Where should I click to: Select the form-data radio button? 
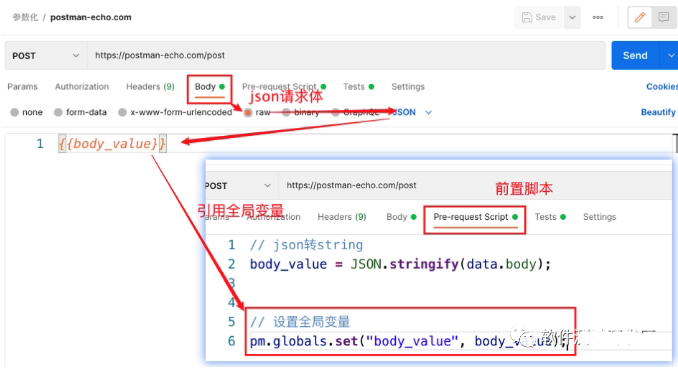tap(58, 112)
